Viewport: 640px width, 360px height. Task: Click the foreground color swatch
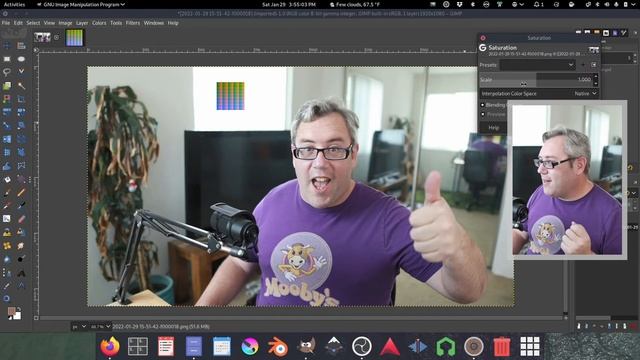11,311
